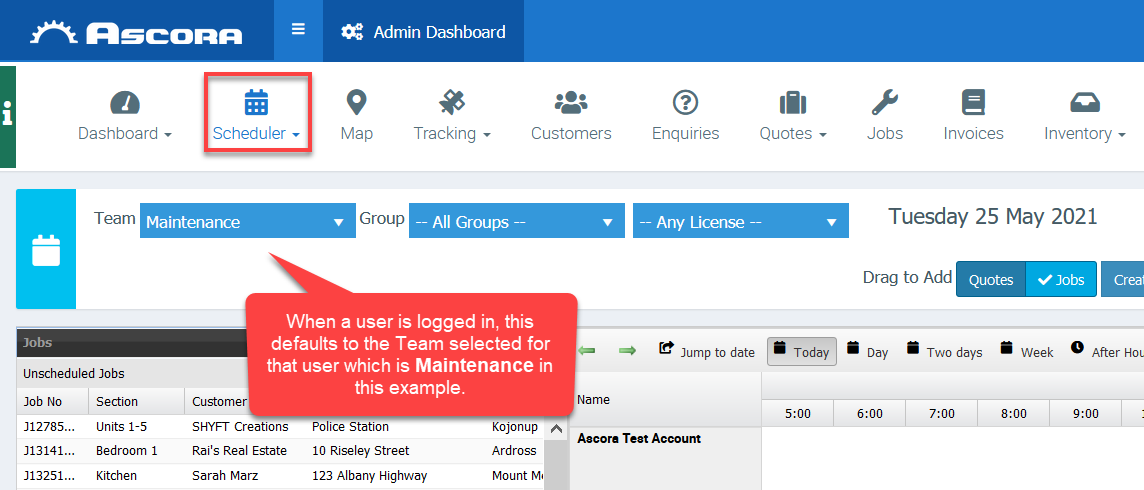This screenshot has height=490, width=1144.
Task: Click the Unscheduled Jobs heading
Action: 74,373
